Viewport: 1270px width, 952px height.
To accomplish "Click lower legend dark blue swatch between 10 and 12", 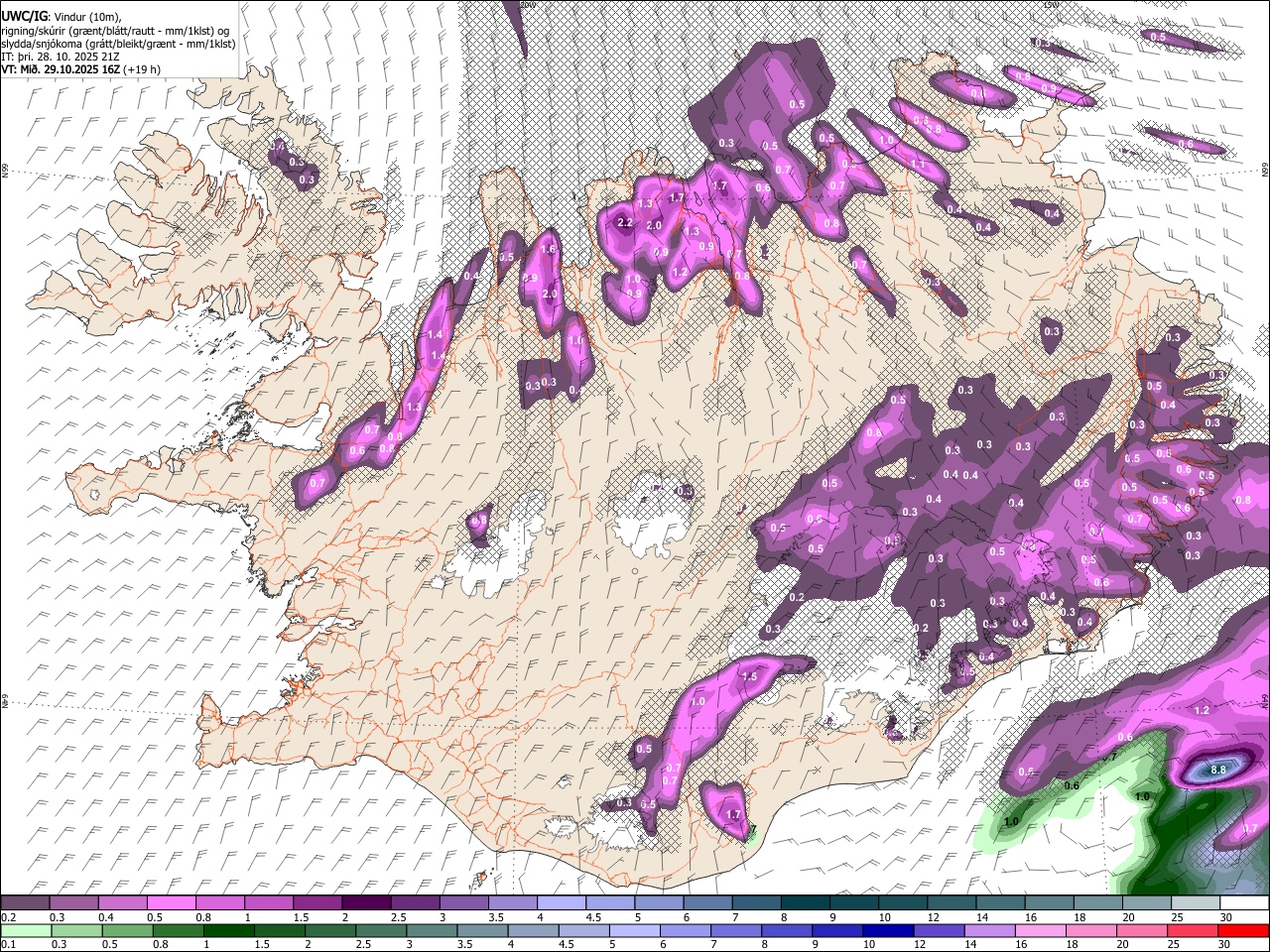I will point(889,931).
